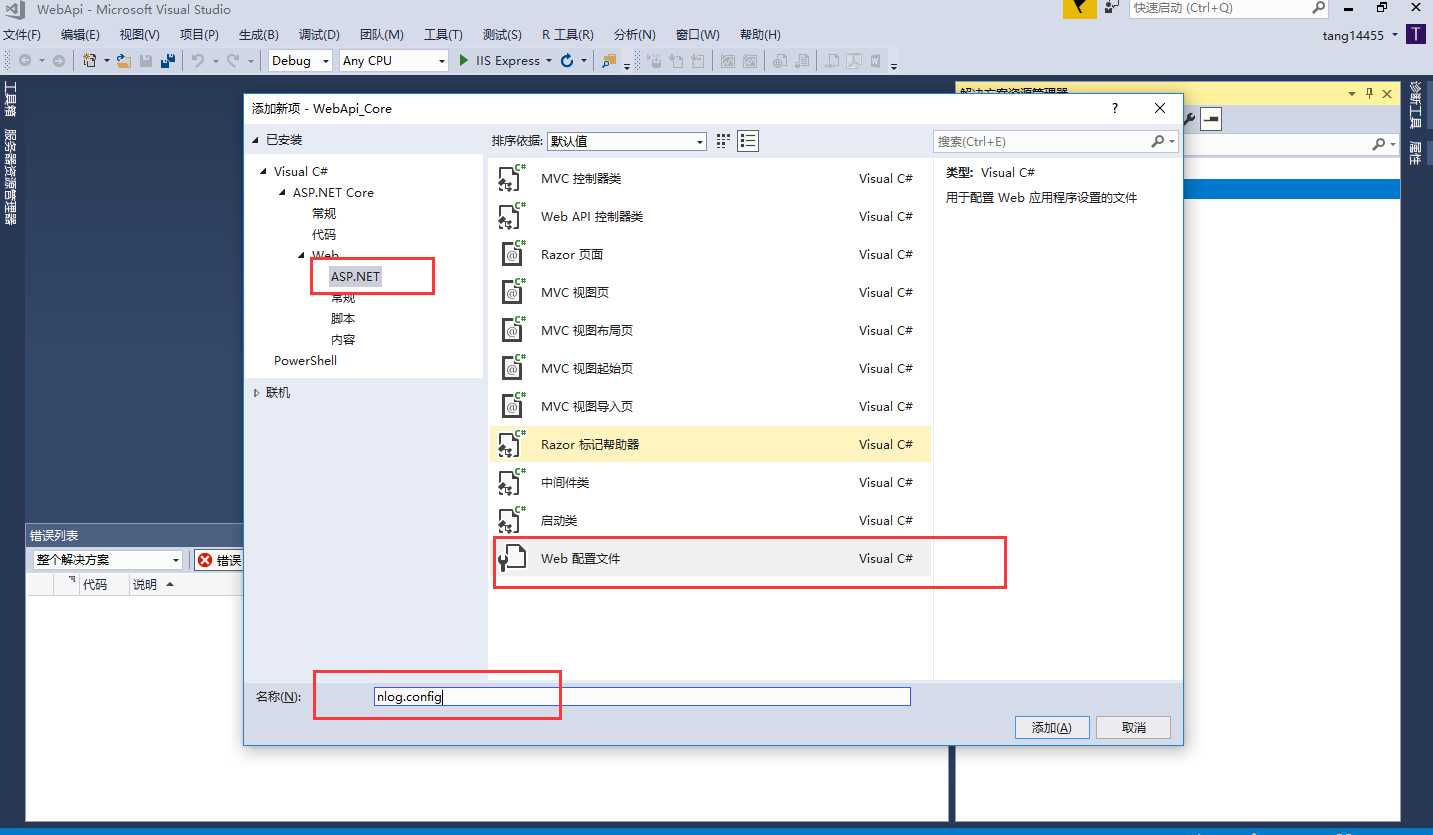Switch the dialog to small icons view
The image size is (1433, 835).
click(724, 141)
